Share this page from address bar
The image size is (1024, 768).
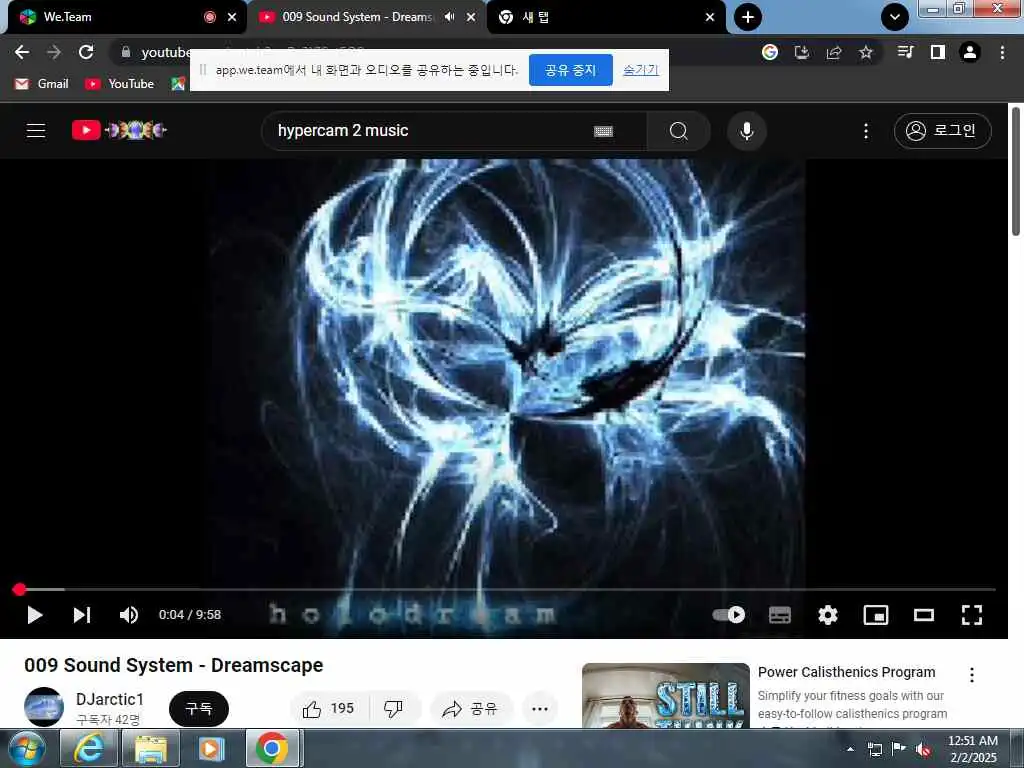(834, 52)
